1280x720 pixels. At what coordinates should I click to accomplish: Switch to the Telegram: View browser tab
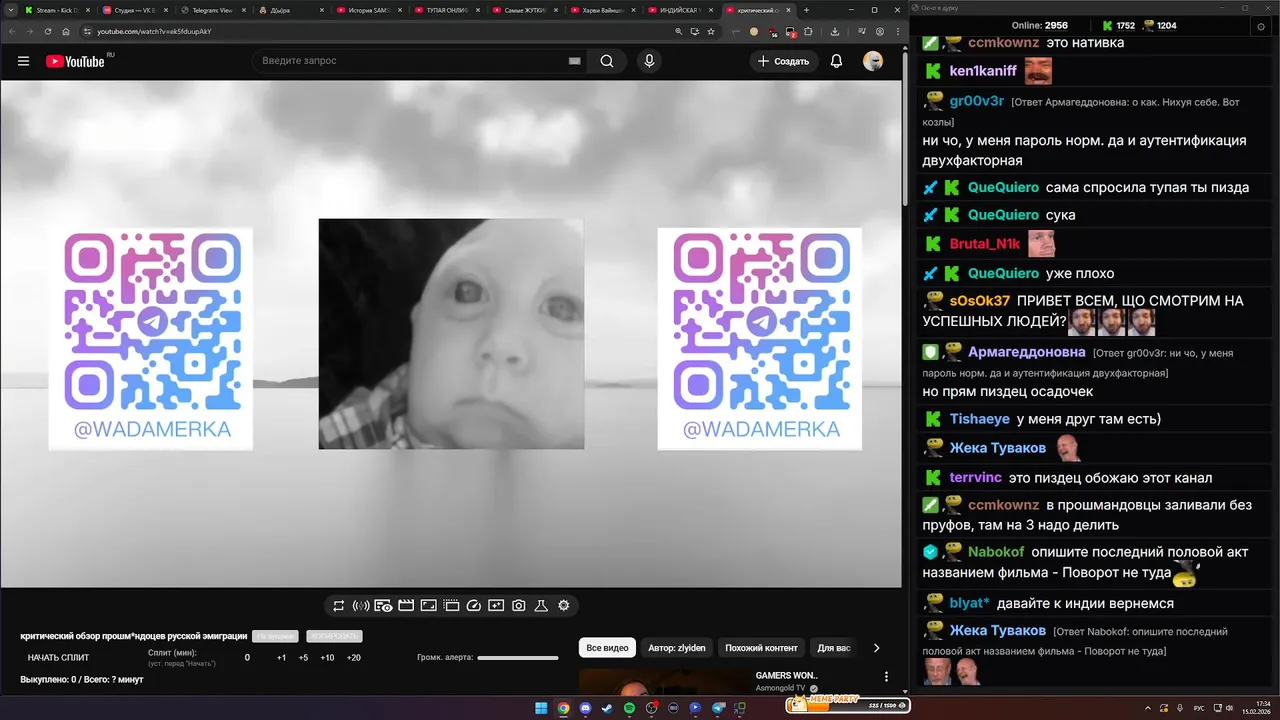click(211, 10)
